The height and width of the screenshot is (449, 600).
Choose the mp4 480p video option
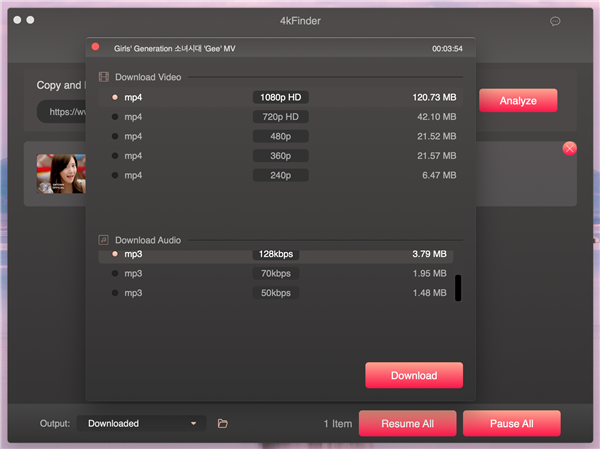click(x=115, y=136)
